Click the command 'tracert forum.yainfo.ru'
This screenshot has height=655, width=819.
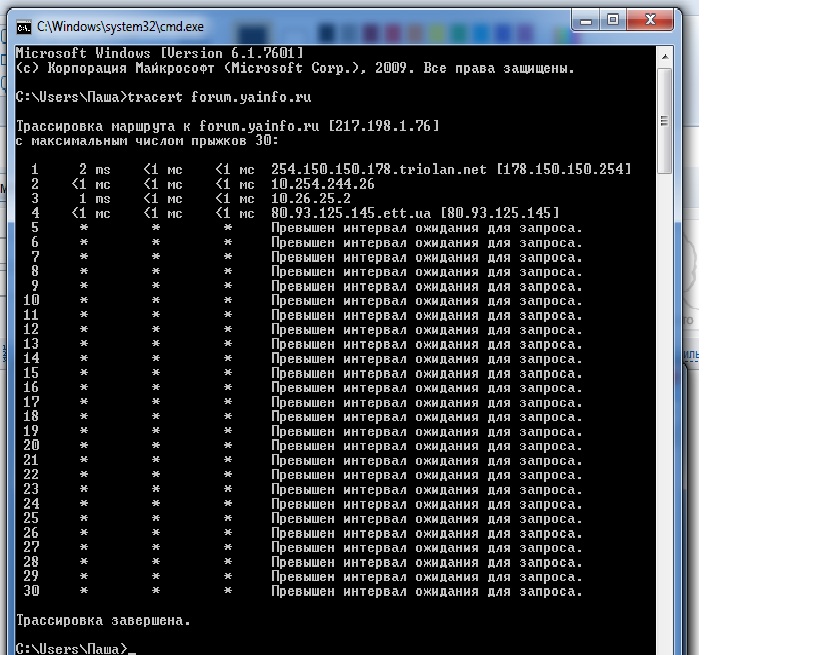tap(219, 97)
